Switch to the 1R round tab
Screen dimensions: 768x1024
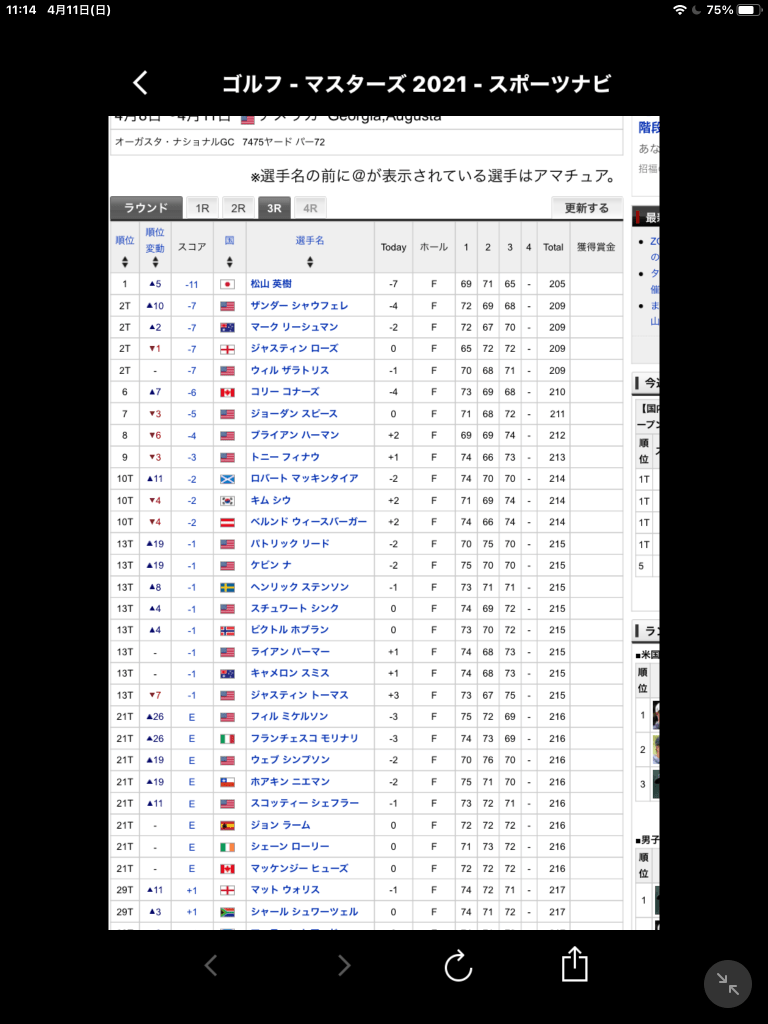[x=202, y=208]
